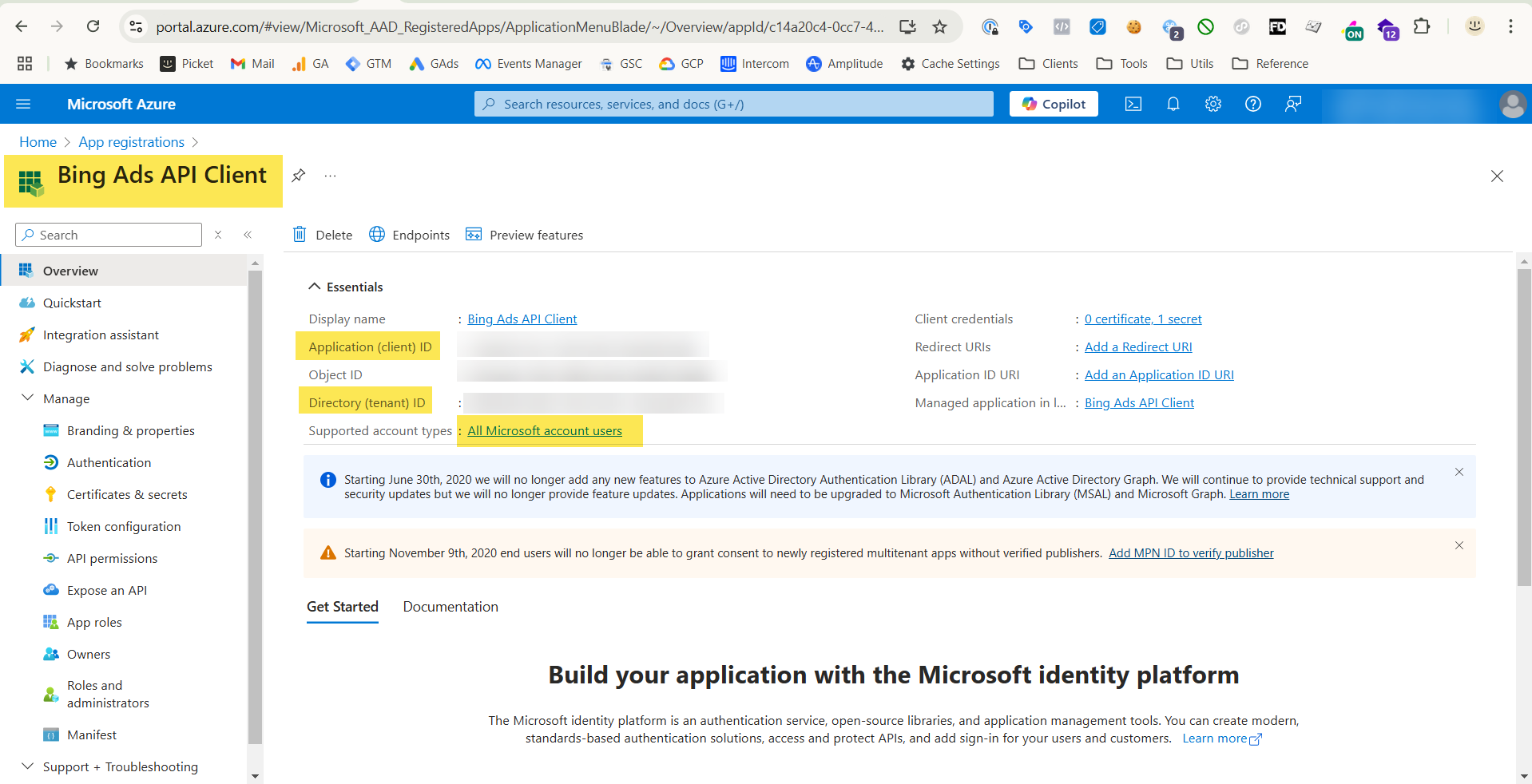
Task: Clear the sidebar search field
Action: point(218,235)
